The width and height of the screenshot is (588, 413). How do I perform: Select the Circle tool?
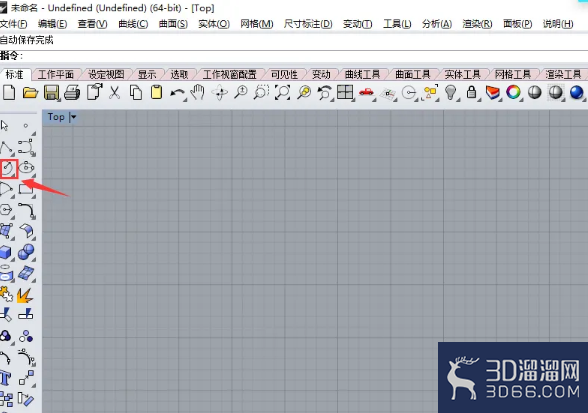8,168
